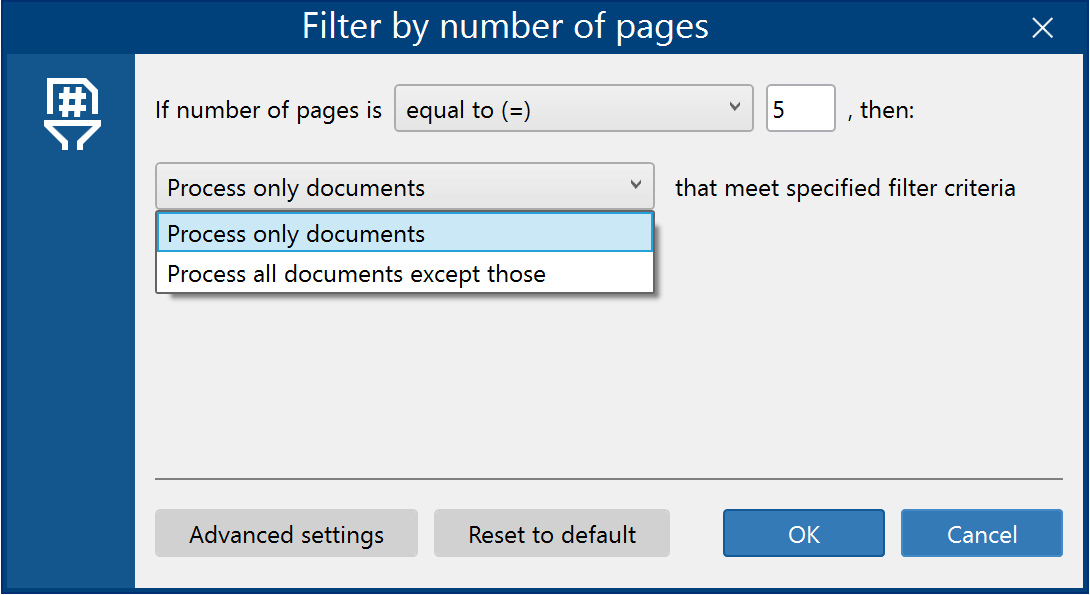
Task: Click the page number field containing 5
Action: click(x=800, y=108)
